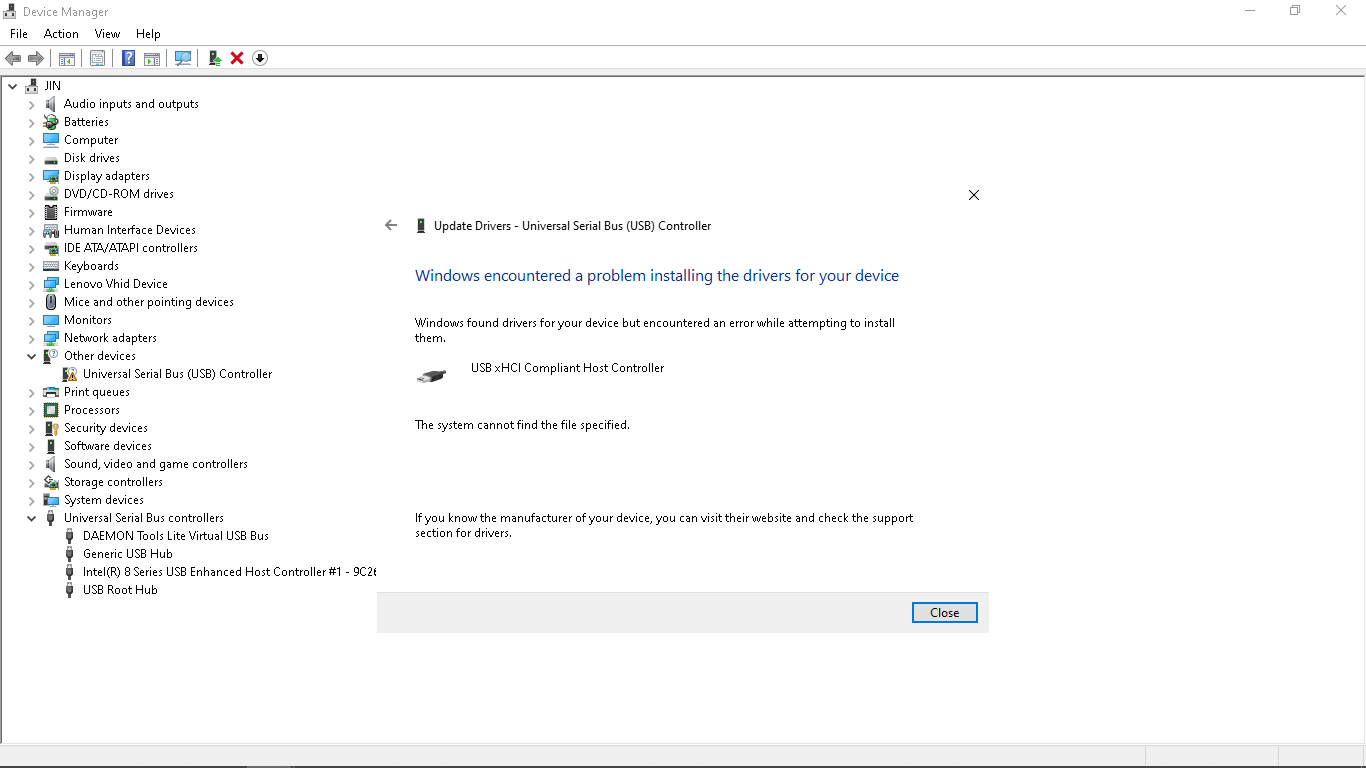Expand Mice and other pointing devices
This screenshot has width=1366, height=768.
[x=32, y=302]
